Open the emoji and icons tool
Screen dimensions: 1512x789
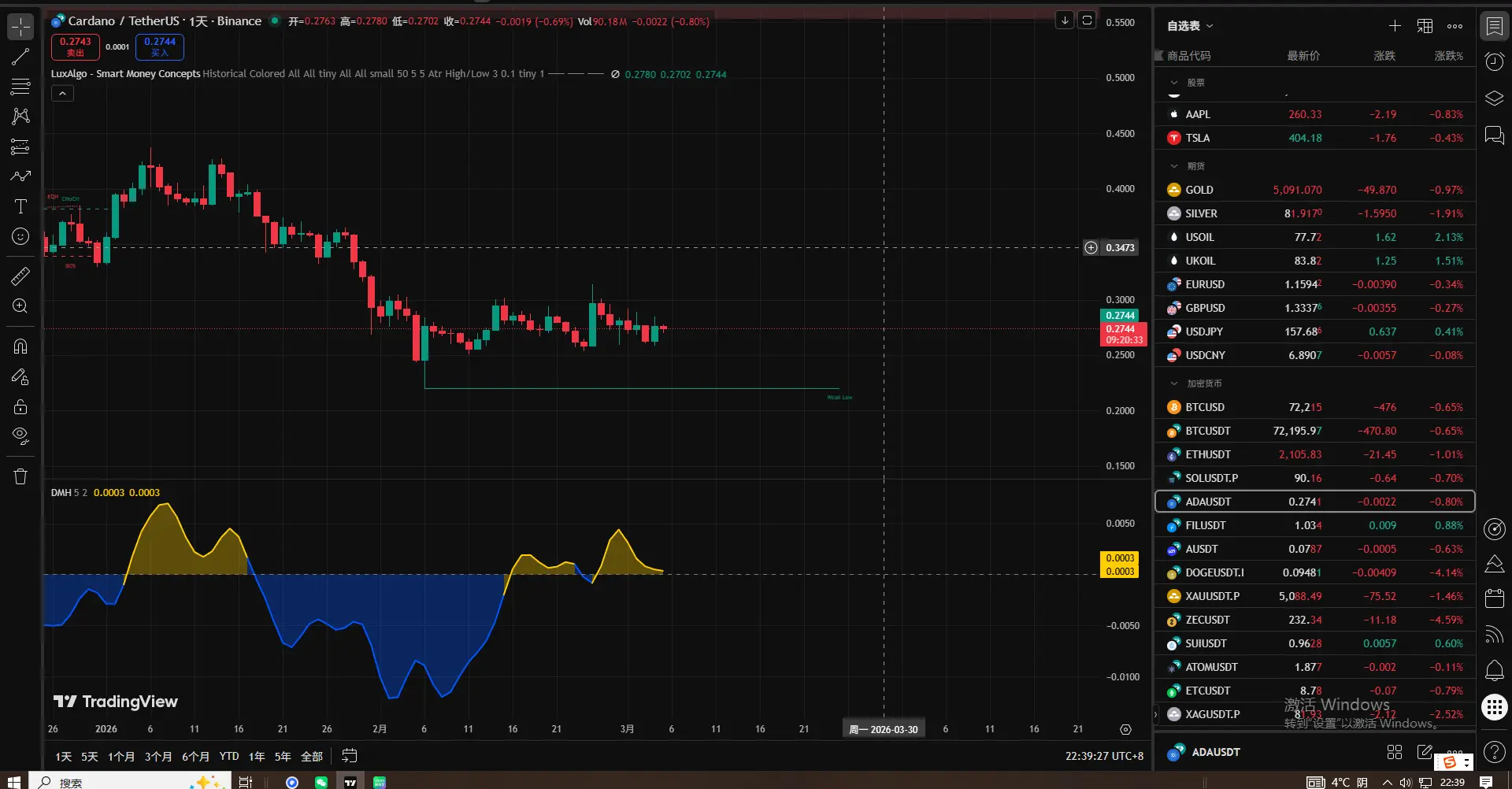tap(20, 236)
